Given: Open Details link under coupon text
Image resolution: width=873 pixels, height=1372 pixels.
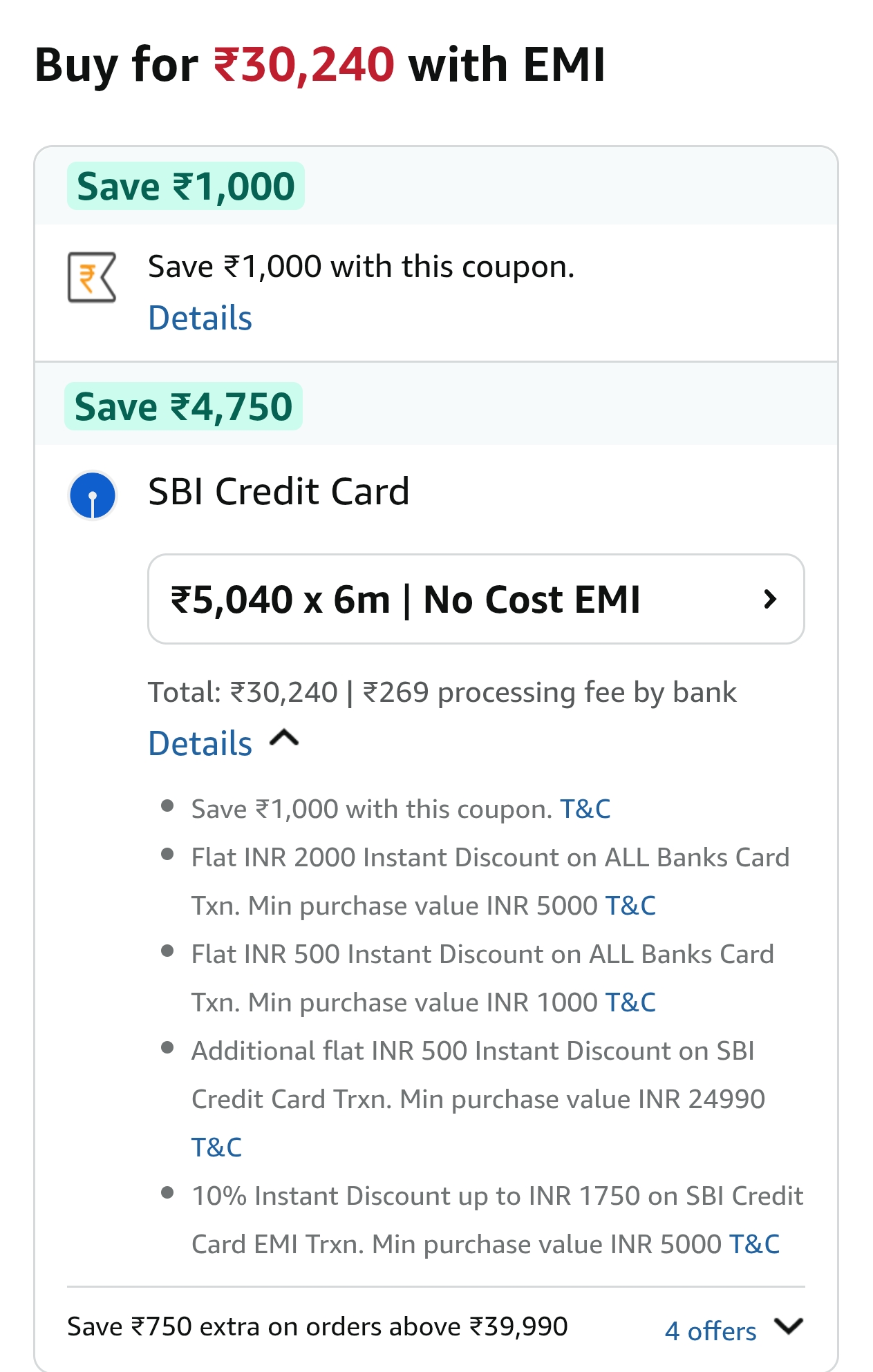Looking at the screenshot, I should (200, 318).
